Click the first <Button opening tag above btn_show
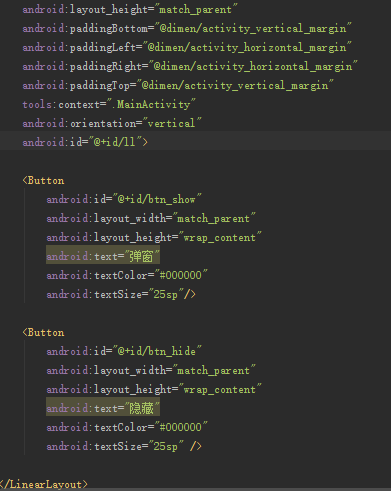Screen dimensions: 391x491 pos(43,181)
